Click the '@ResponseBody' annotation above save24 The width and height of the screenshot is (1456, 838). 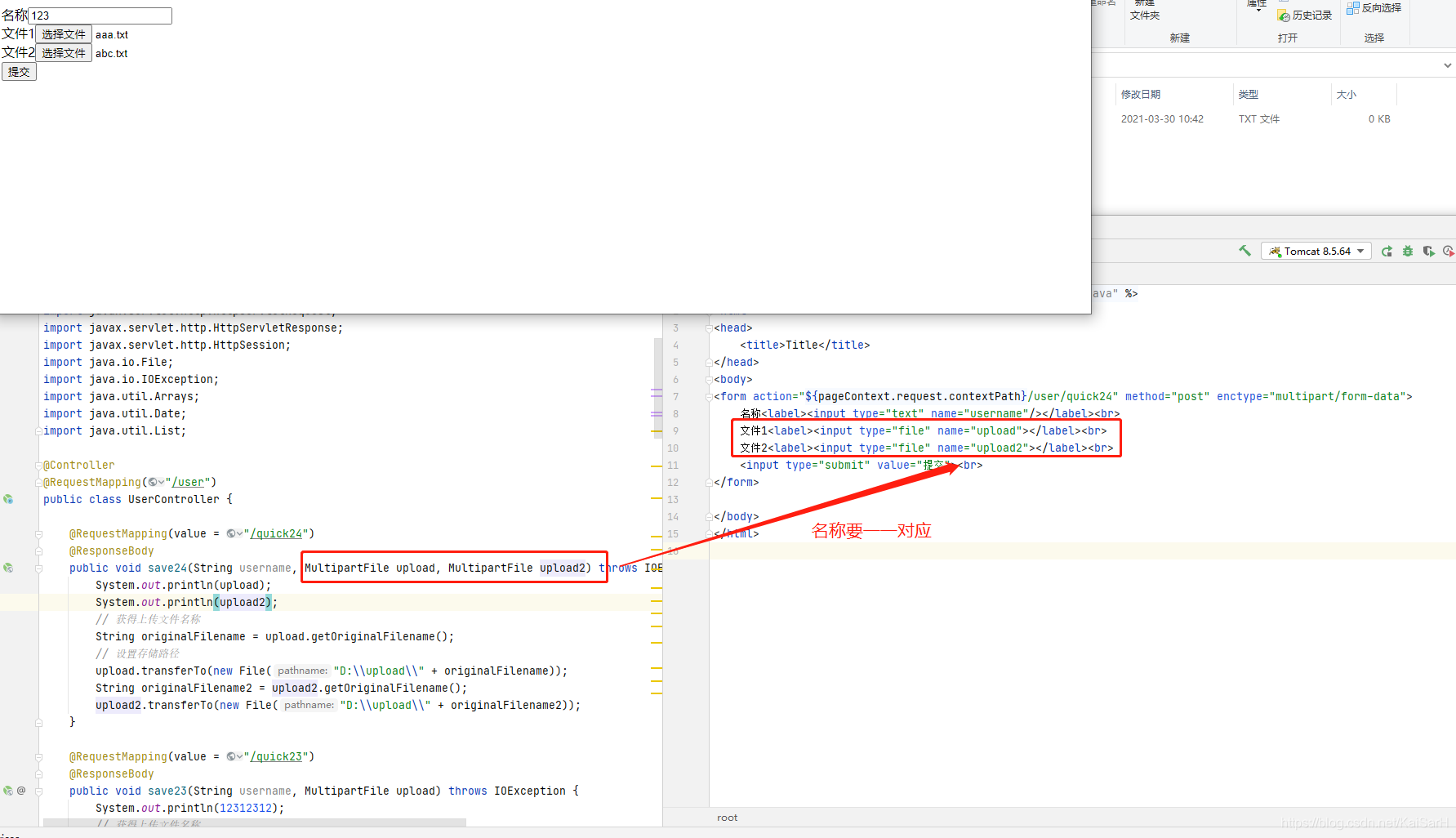click(111, 550)
